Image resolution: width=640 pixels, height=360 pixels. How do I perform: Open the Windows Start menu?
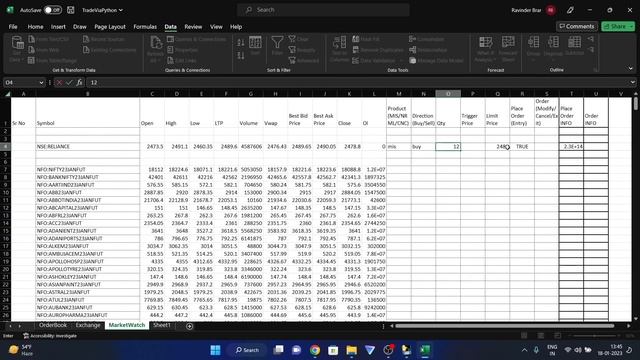[x=216, y=350]
